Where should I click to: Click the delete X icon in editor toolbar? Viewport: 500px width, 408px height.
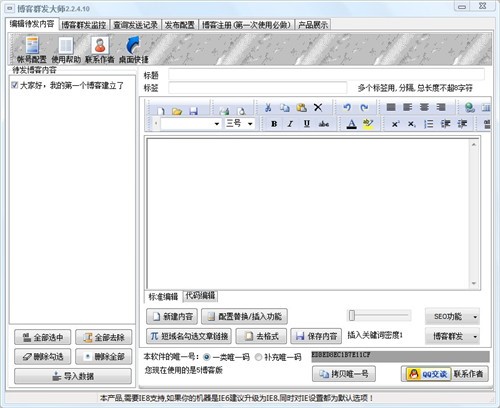(318, 108)
